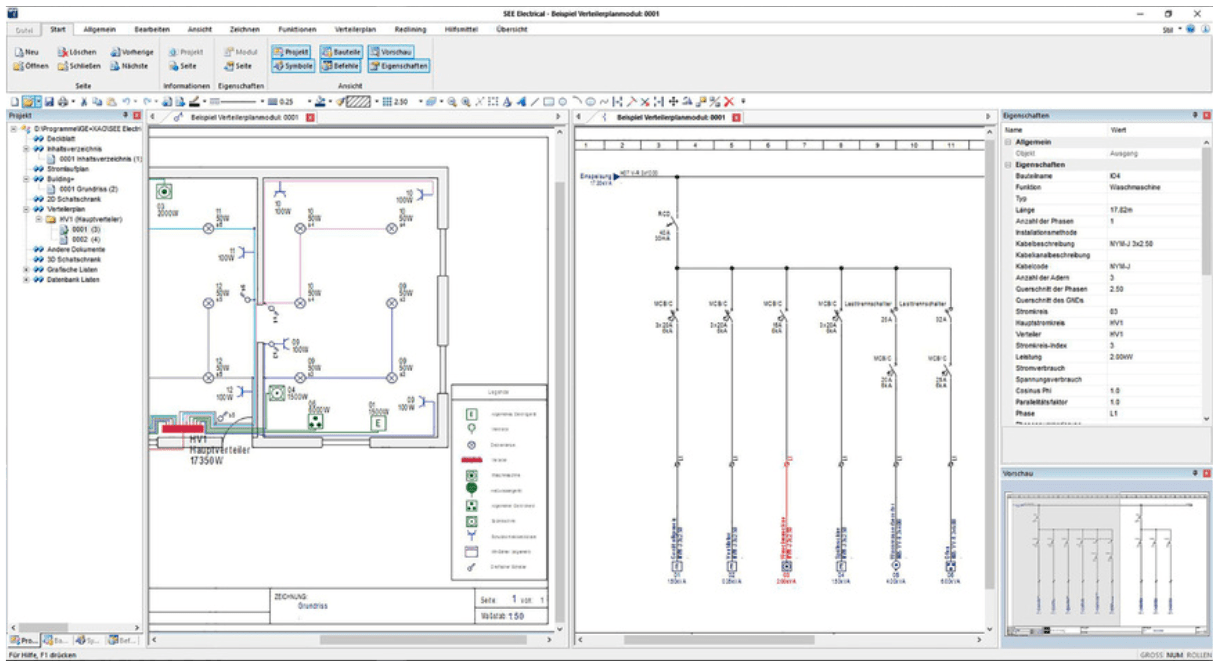The image size is (1218, 664).
Task: Select the Text tool in the drawing toolbar
Action: click(x=506, y=100)
